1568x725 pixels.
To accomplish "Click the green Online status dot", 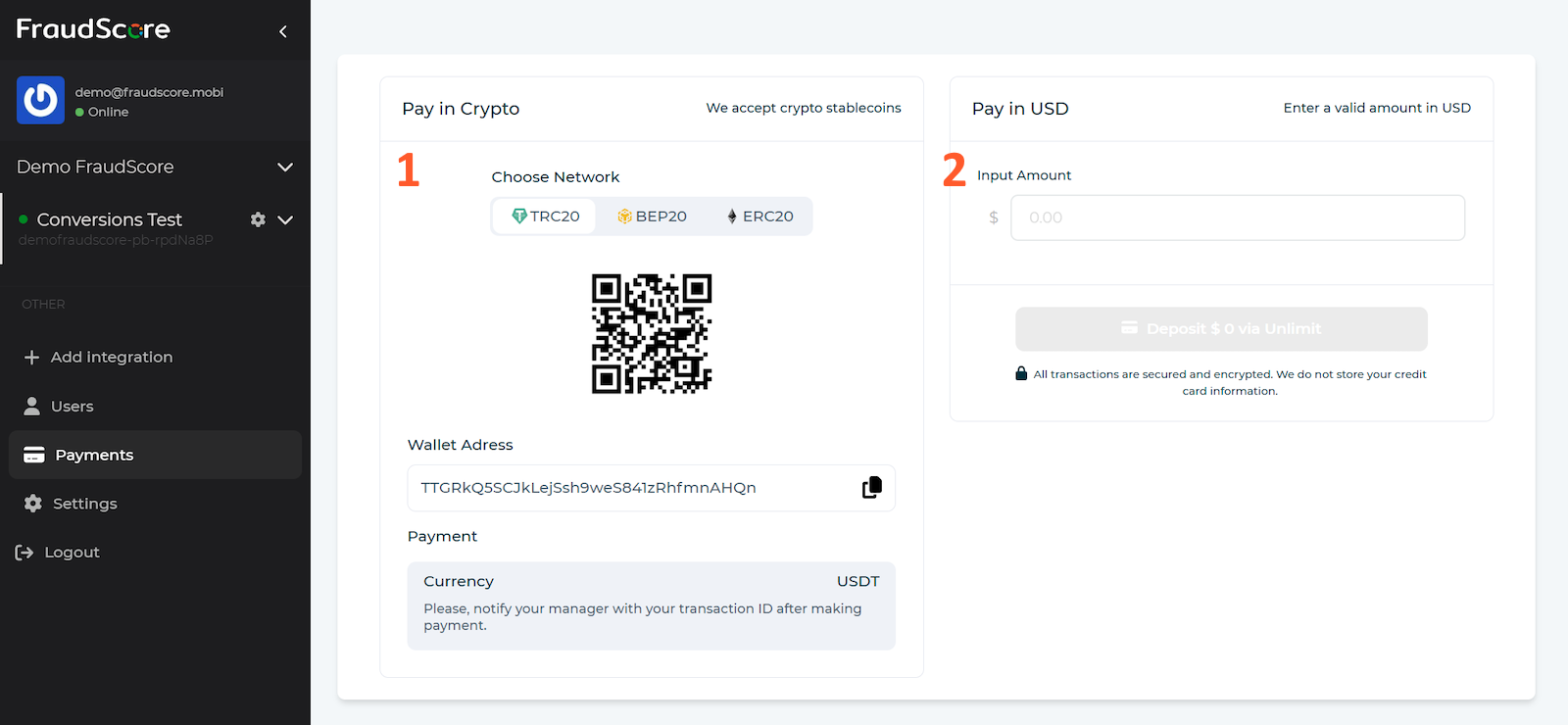I will tap(79, 113).
